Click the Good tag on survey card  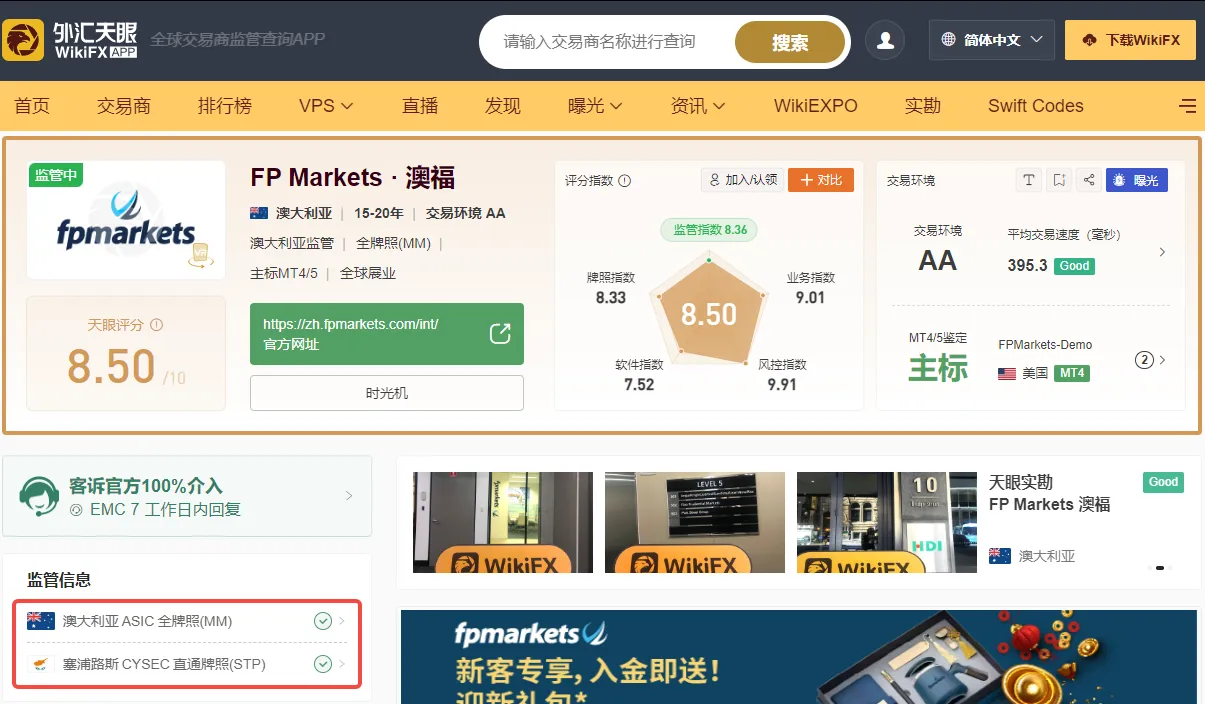pyautogui.click(x=1163, y=482)
